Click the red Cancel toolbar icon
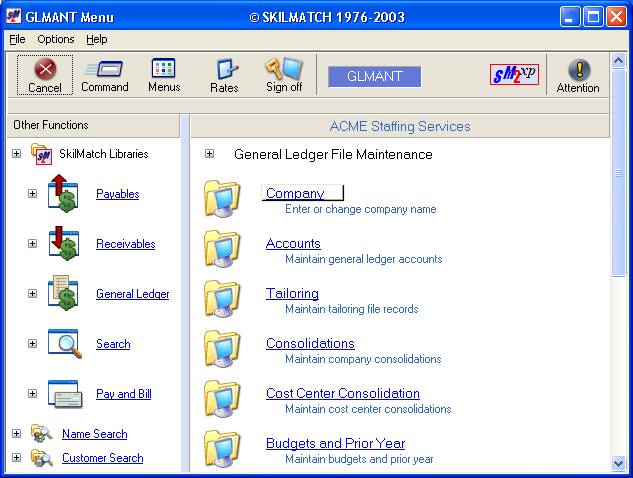This screenshot has height=478, width=633. coord(44,70)
